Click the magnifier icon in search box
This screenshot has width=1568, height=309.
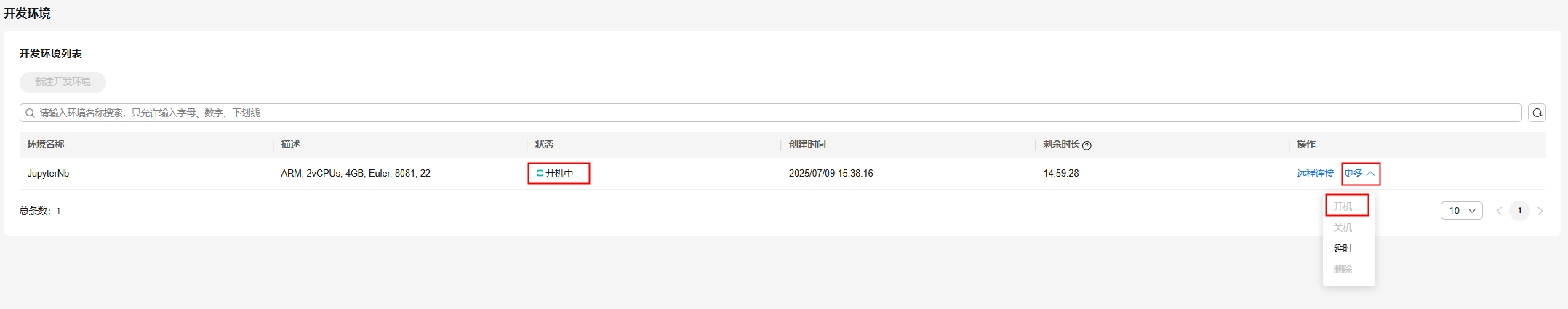tap(30, 113)
